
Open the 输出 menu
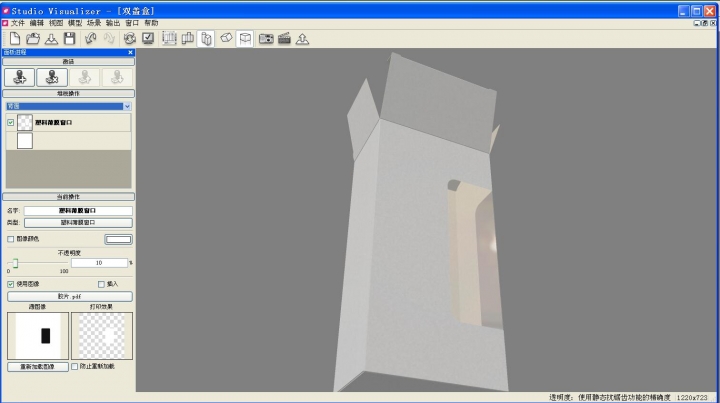pos(112,22)
